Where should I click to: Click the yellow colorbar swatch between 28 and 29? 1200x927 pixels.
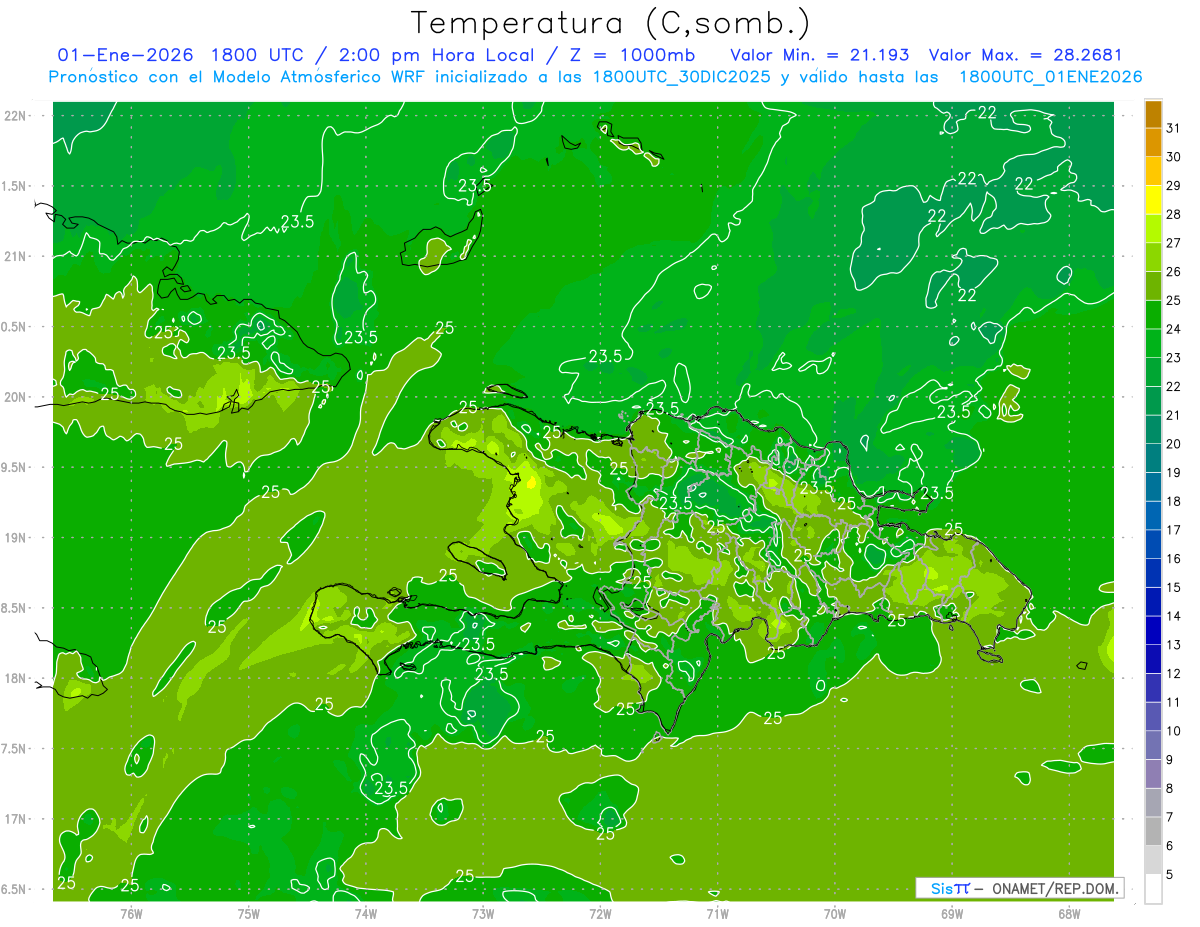point(1153,200)
